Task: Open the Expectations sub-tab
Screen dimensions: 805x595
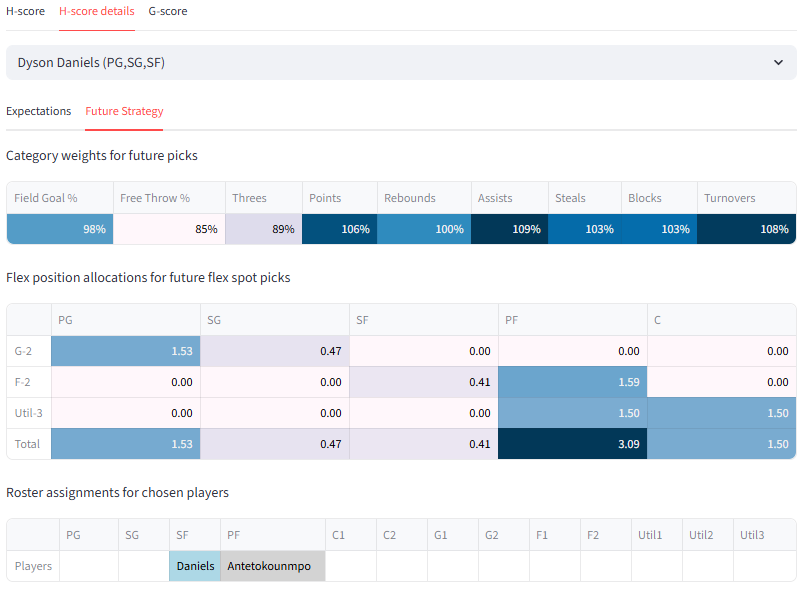Action: tap(38, 111)
